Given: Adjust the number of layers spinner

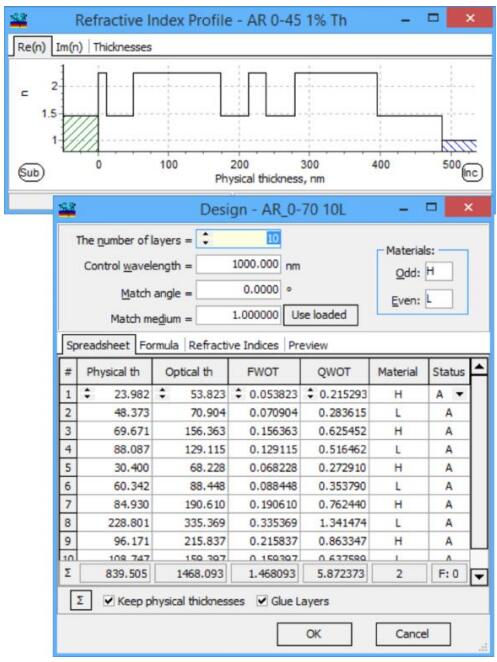Looking at the screenshot, I should [x=205, y=239].
